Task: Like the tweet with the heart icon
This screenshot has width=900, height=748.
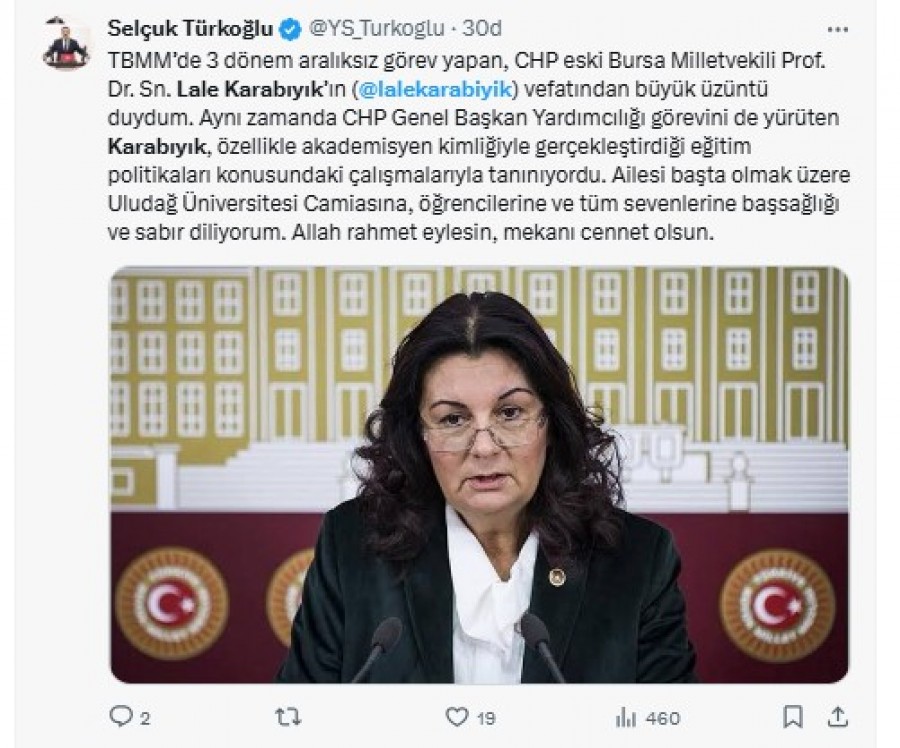Action: 457,716
